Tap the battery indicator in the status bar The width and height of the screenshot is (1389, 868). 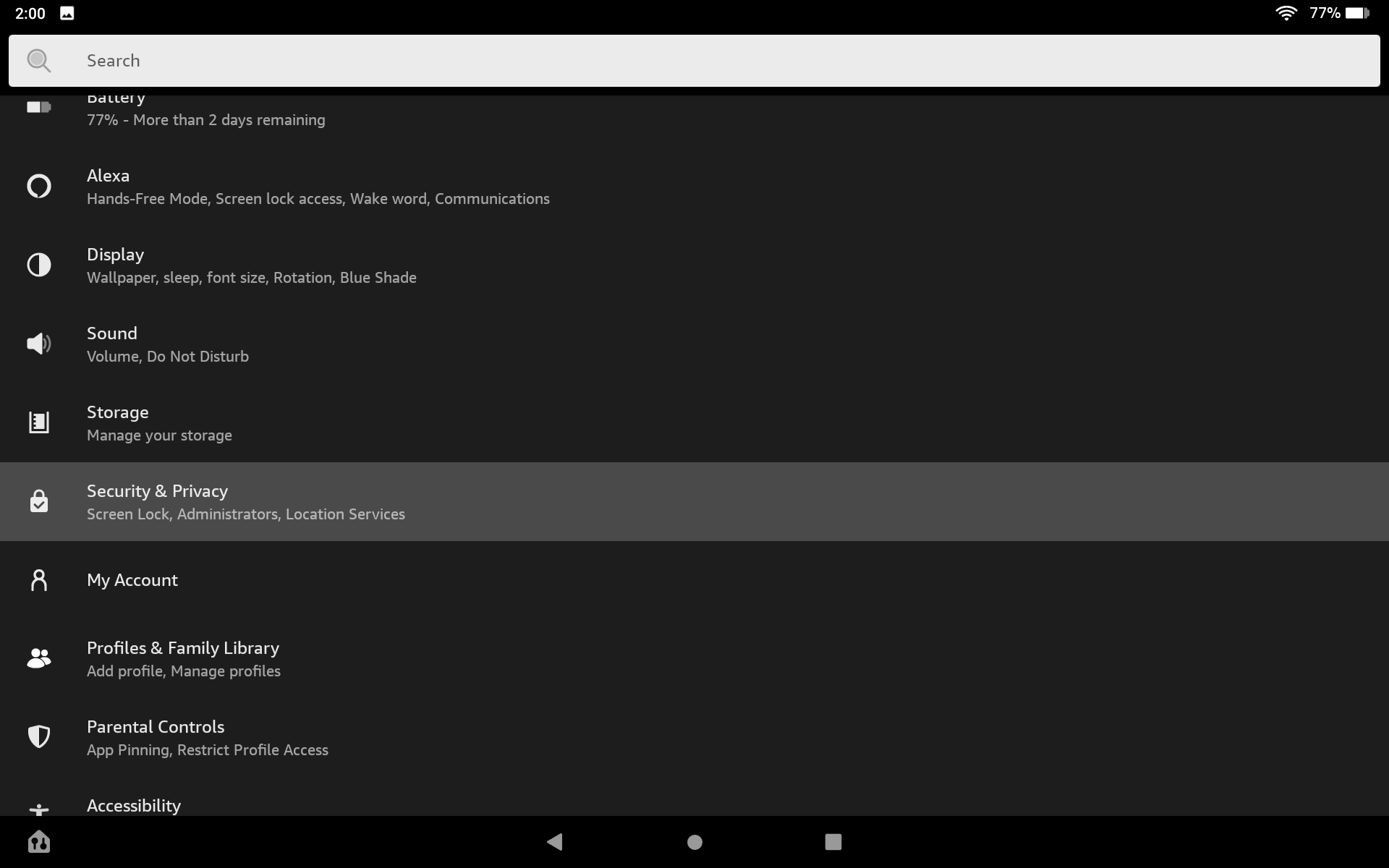(x=1358, y=13)
